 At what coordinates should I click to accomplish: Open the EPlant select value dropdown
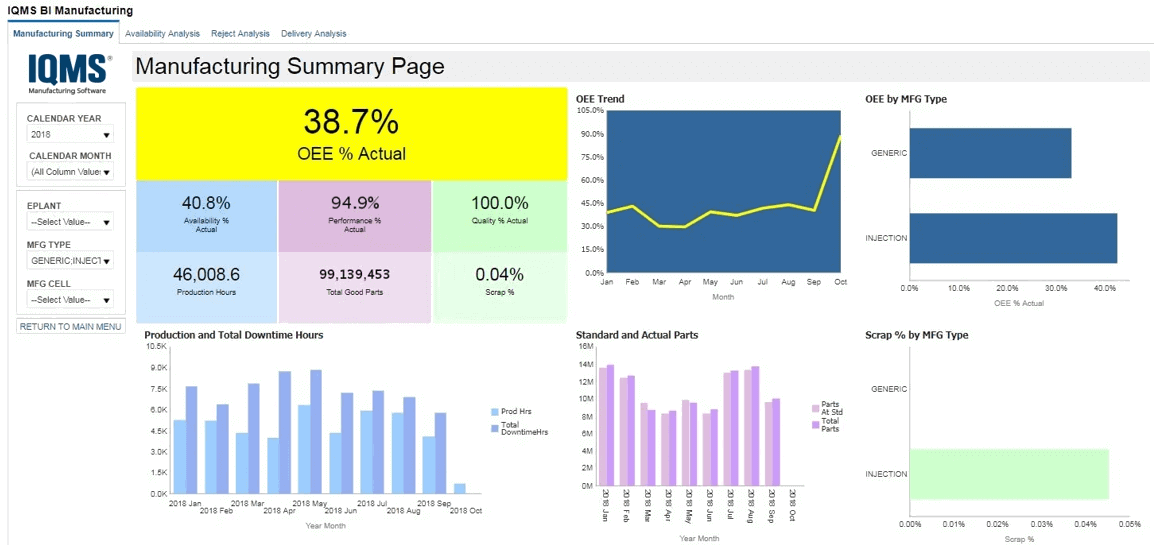click(70, 222)
